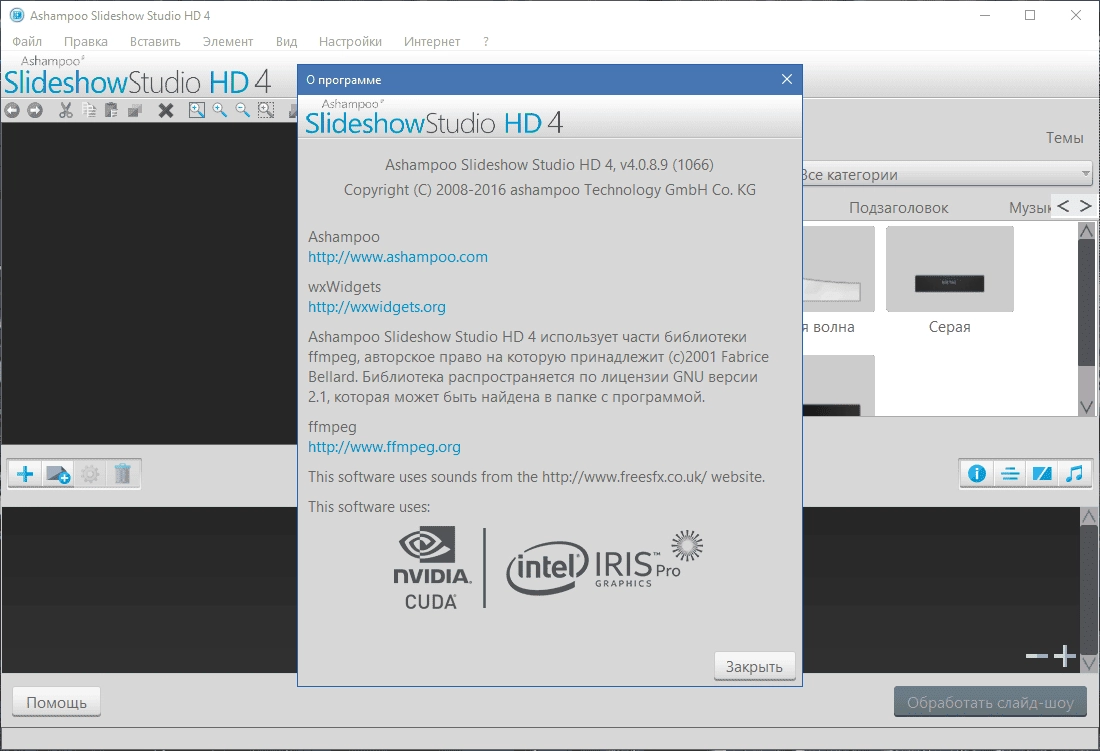Open the Вид menu
The image size is (1100, 751).
286,41
